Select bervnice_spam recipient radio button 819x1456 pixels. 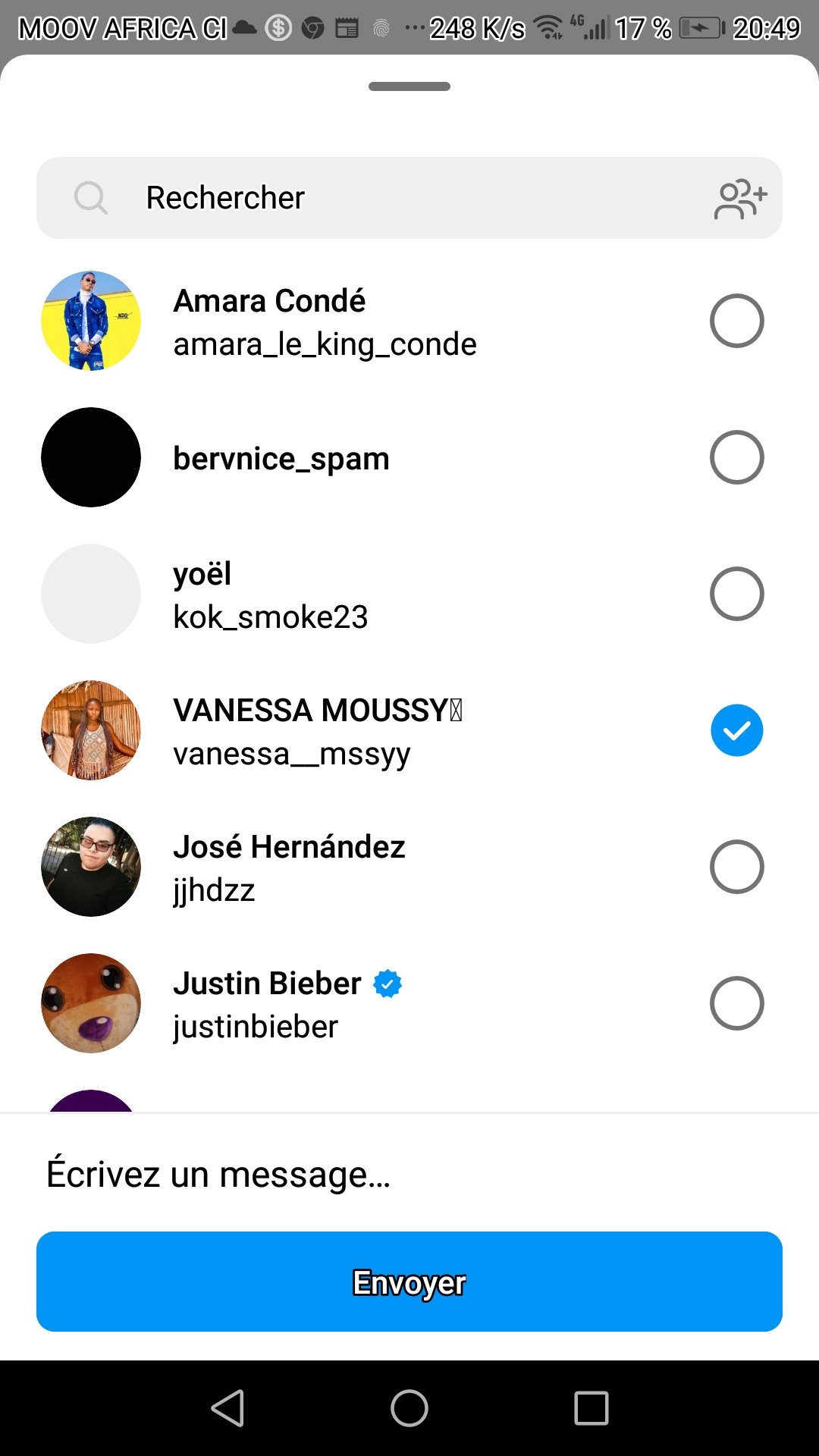pos(736,457)
